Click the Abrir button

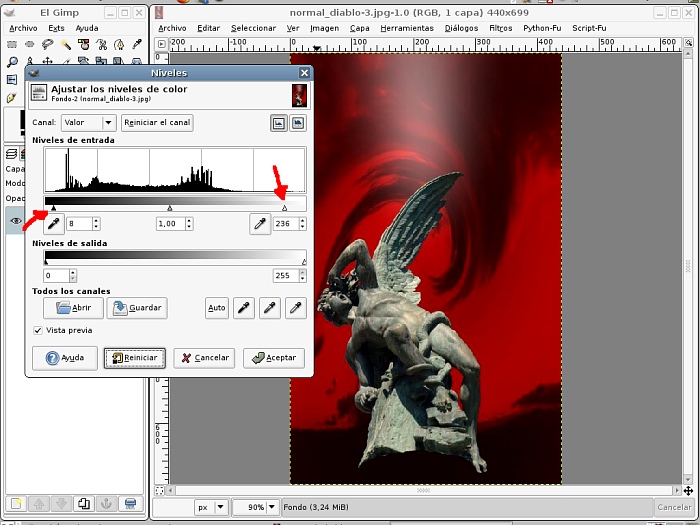(74, 308)
